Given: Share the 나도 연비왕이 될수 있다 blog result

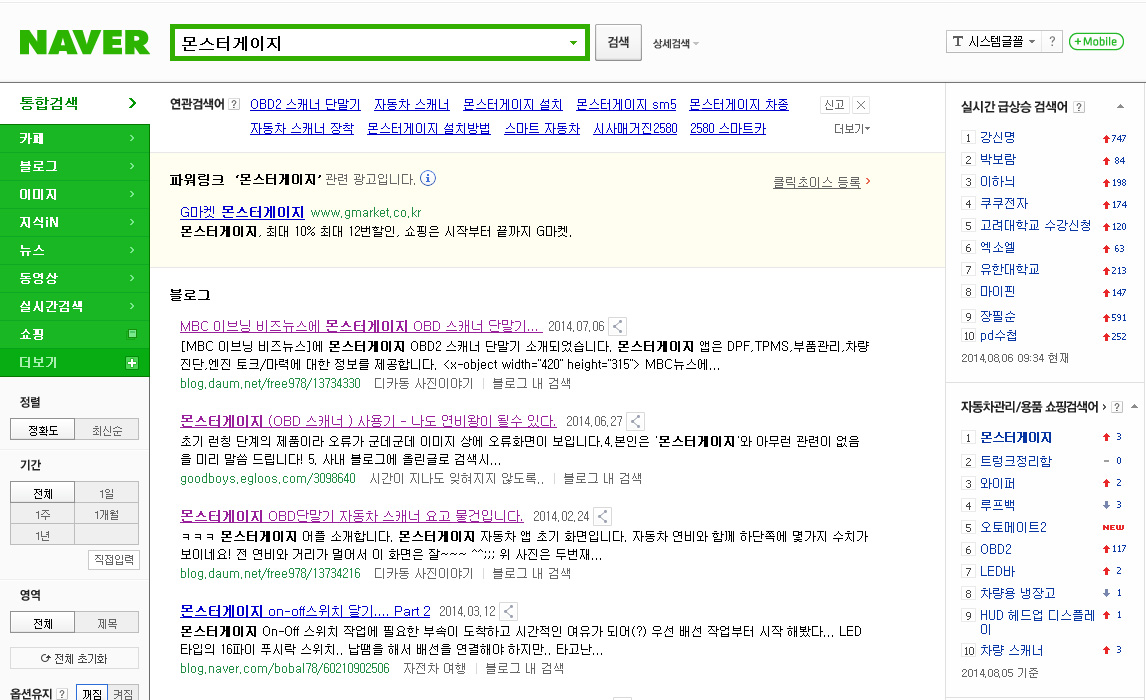Looking at the screenshot, I should pyautogui.click(x=636, y=422).
